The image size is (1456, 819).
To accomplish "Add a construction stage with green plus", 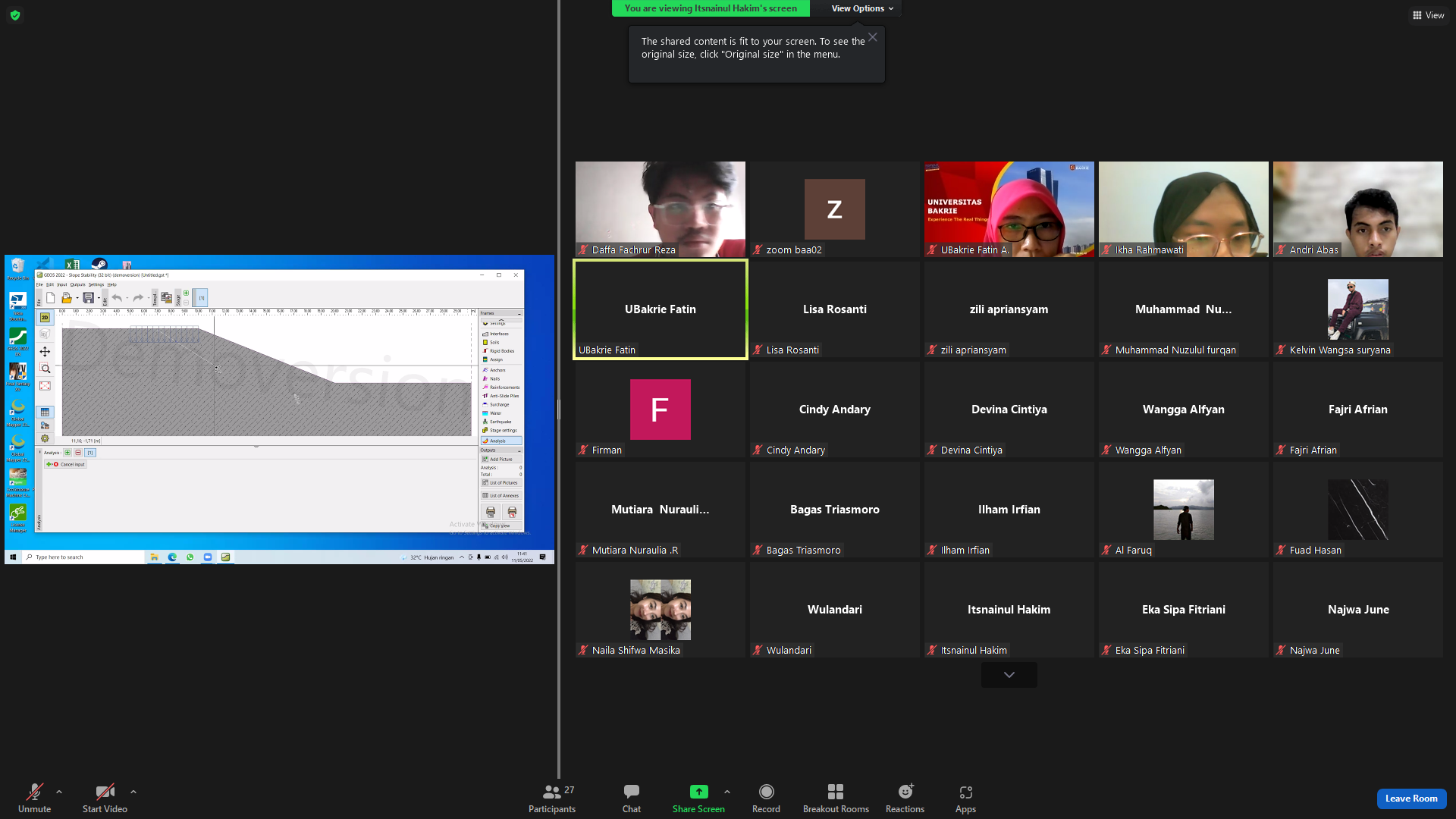I will point(186,293).
